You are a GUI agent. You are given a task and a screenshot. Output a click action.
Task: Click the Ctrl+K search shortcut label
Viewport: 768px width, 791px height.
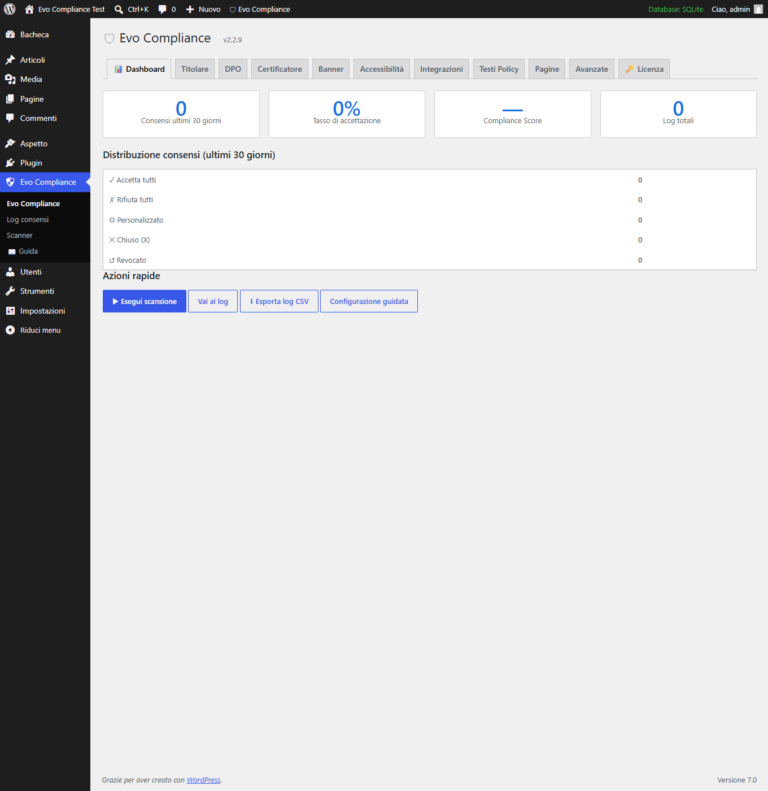(138, 9)
